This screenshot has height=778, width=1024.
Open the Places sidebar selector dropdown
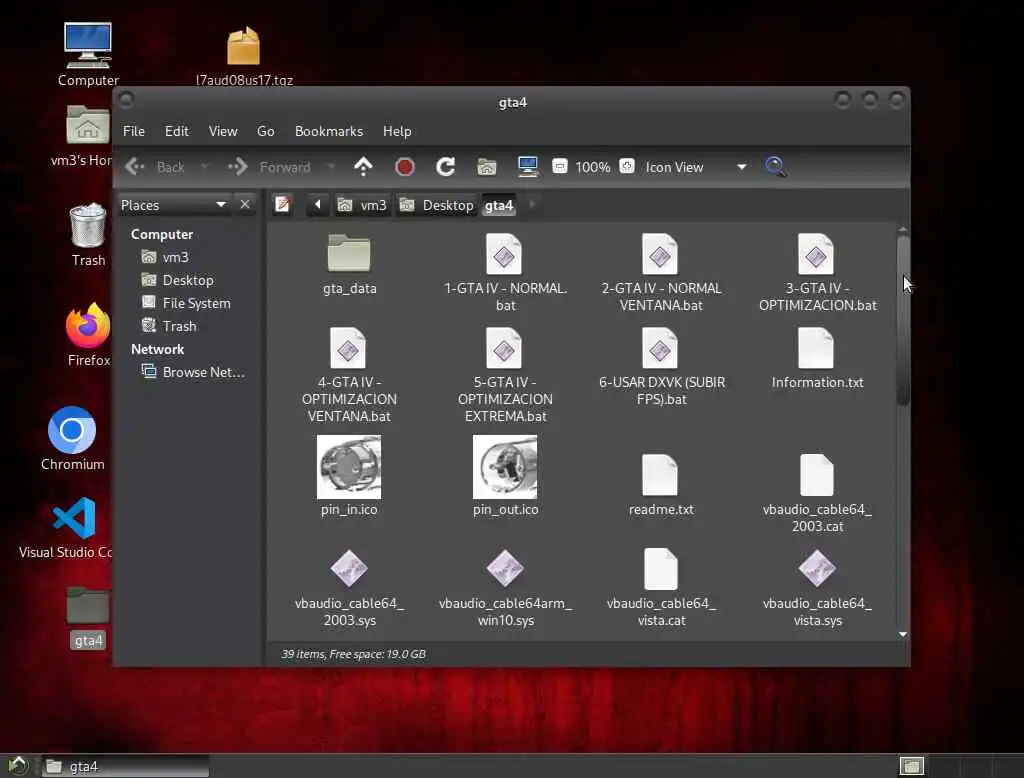point(174,204)
